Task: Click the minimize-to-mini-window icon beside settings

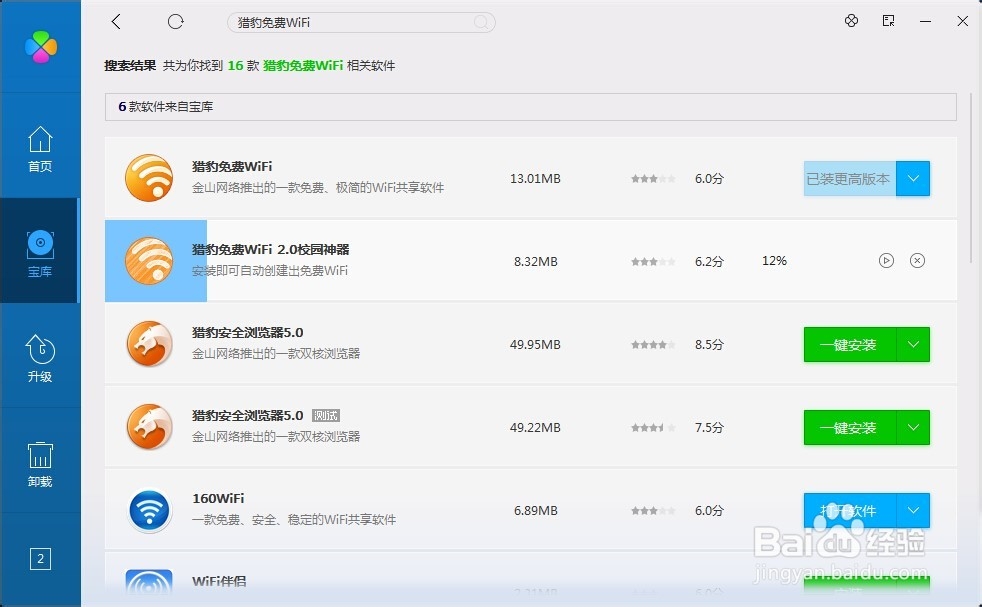Action: tap(888, 20)
